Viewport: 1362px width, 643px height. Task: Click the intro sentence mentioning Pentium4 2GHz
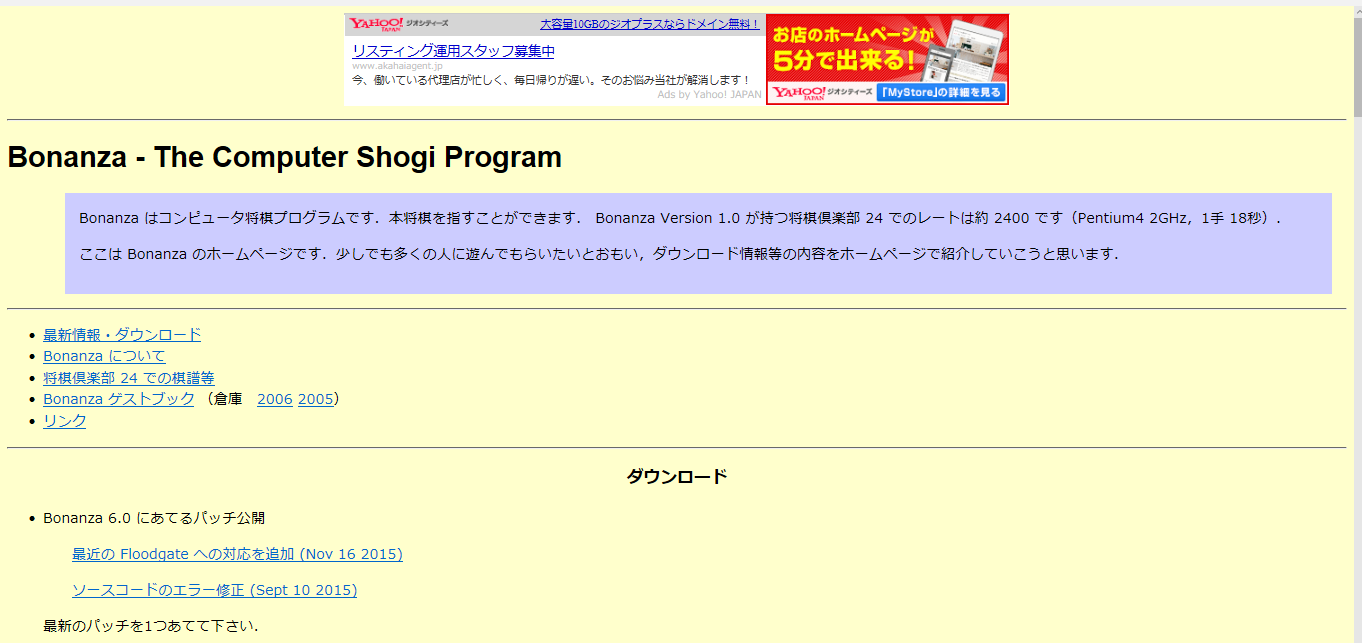pos(680,218)
